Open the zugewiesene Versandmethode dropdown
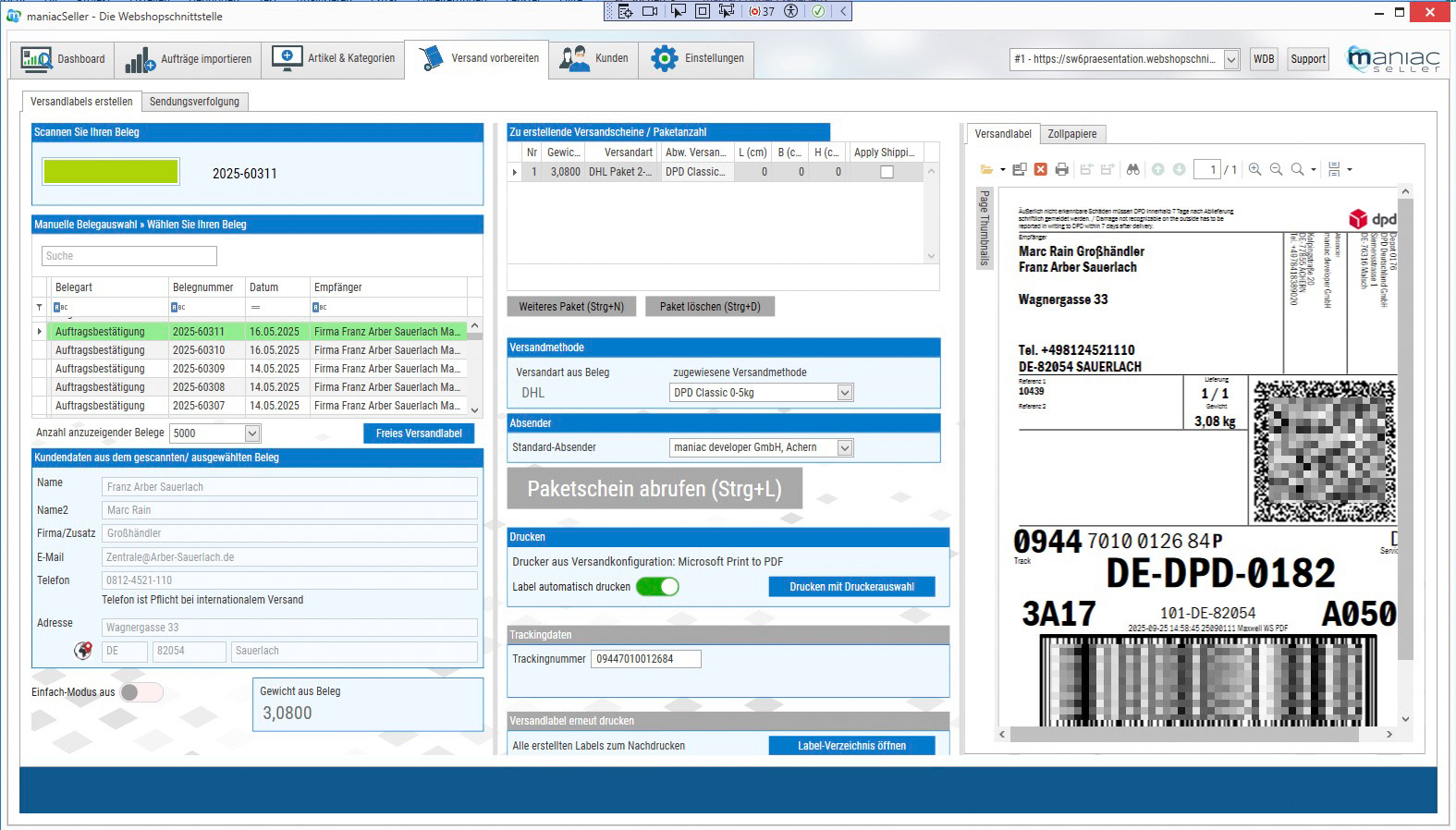The width and height of the screenshot is (1456, 830). point(844,393)
